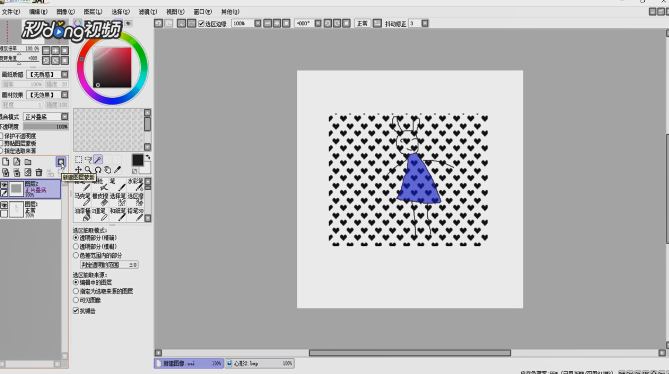
Task: Open the 窗口 (Window) menu
Action: [202, 12]
